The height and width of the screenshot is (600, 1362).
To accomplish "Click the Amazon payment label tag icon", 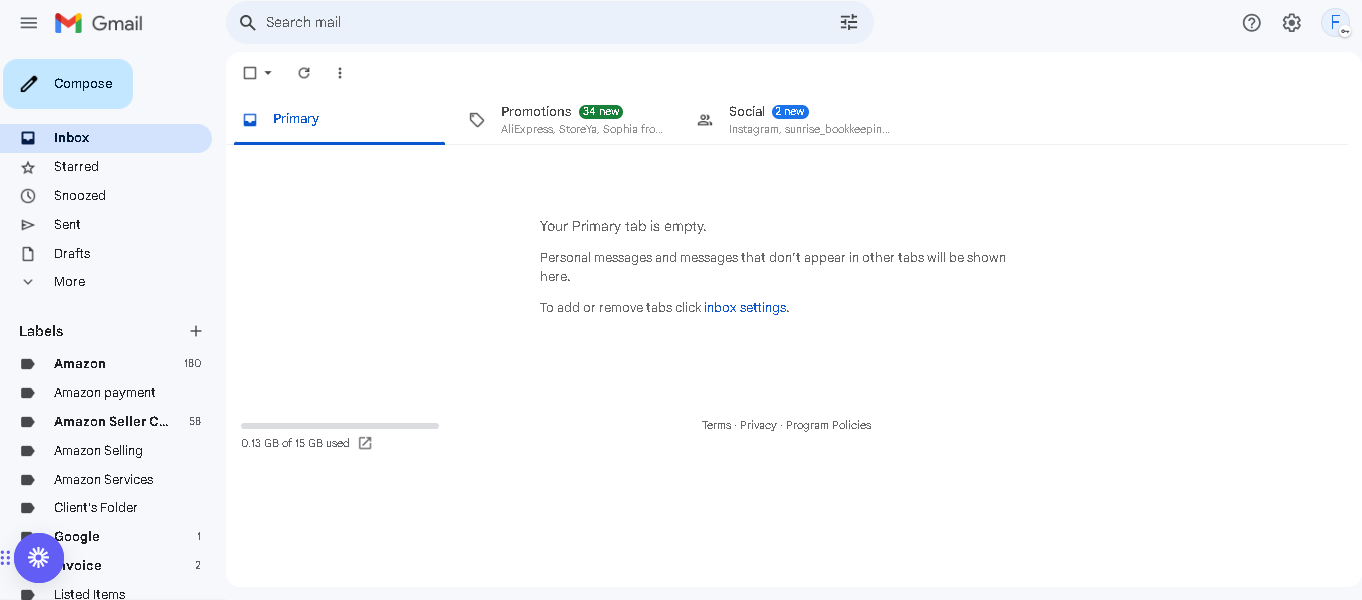I will pos(28,393).
